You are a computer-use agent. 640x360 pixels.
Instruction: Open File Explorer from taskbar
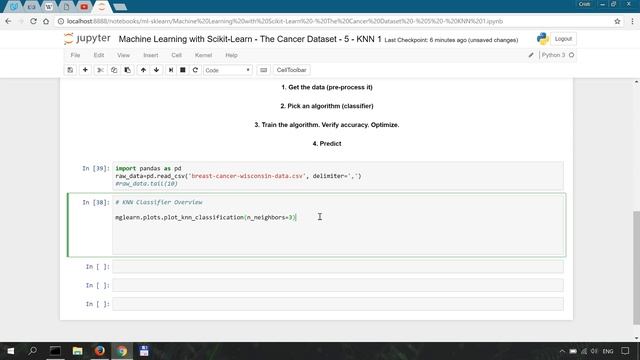pos(77,351)
